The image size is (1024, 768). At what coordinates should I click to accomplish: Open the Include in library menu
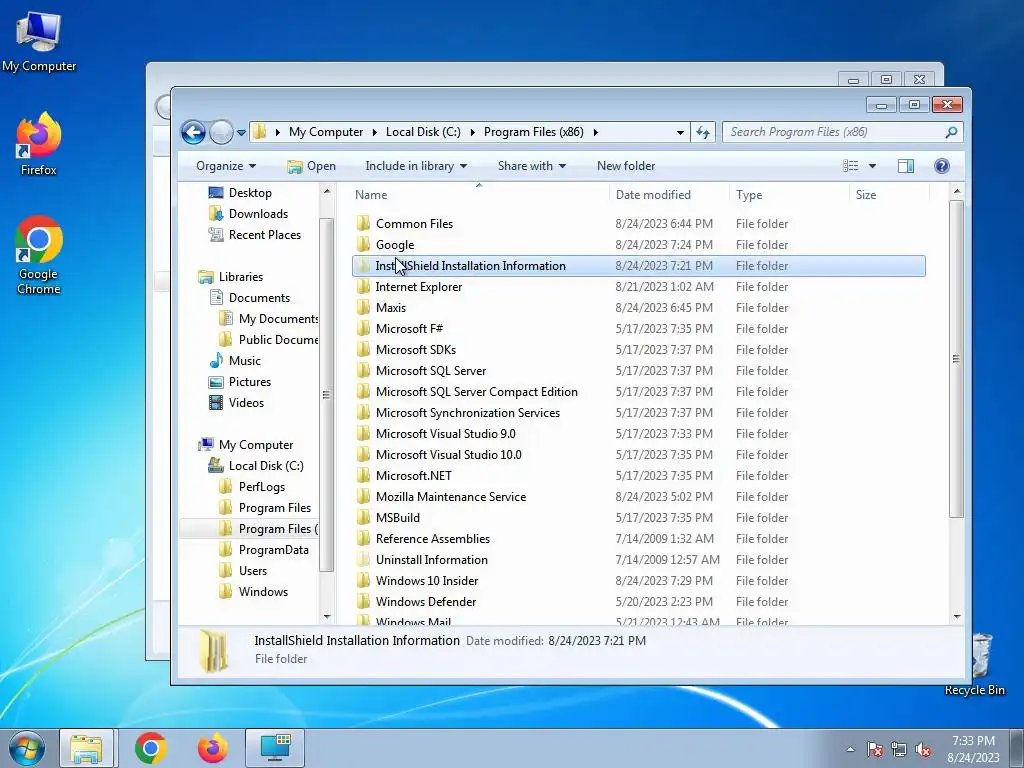416,166
